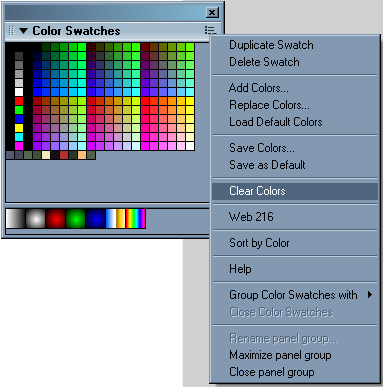The image size is (383, 387).
Task: Choose Duplicate Swatch from the menu
Action: [x=271, y=45]
